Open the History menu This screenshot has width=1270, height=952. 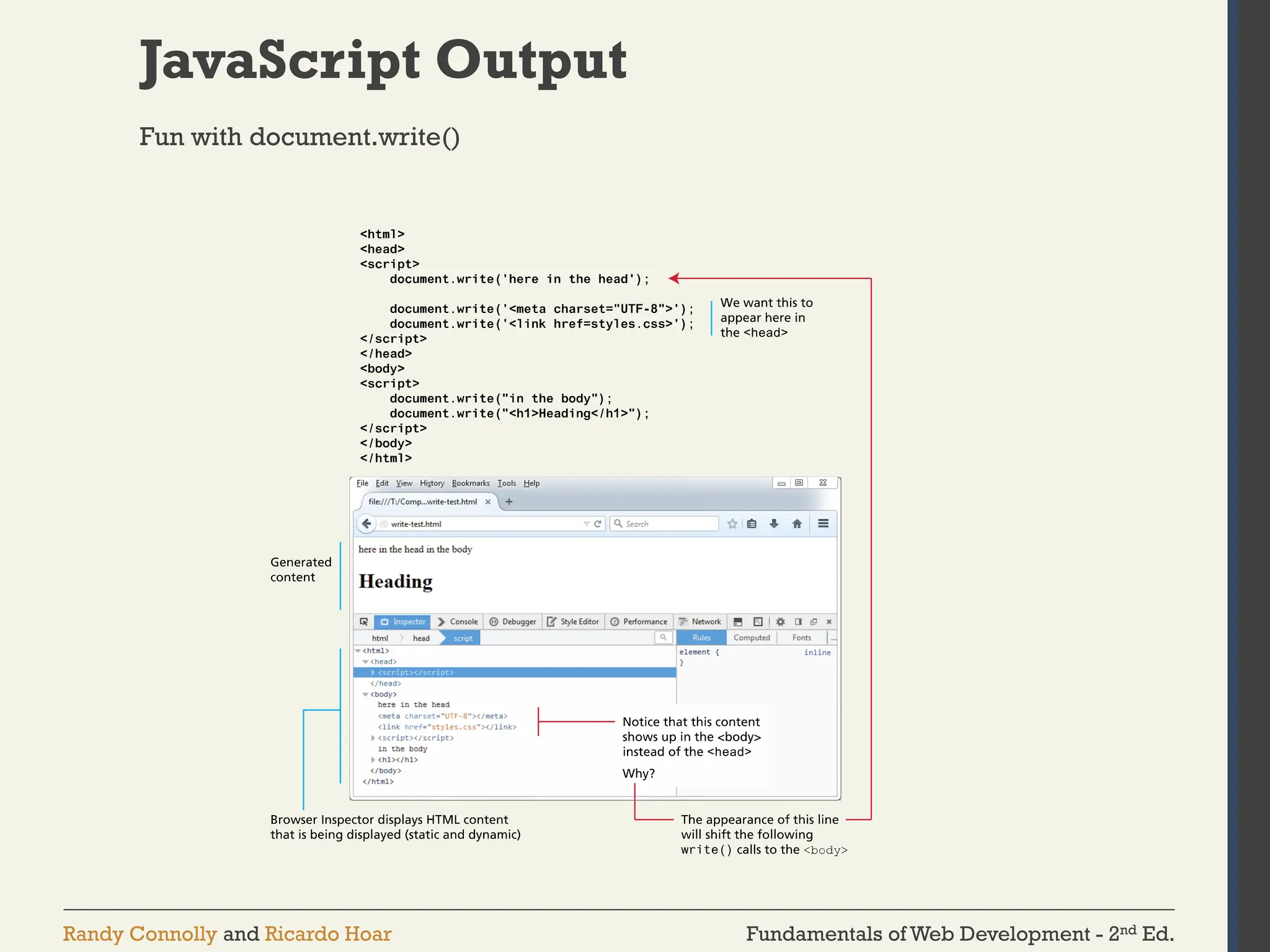point(432,483)
